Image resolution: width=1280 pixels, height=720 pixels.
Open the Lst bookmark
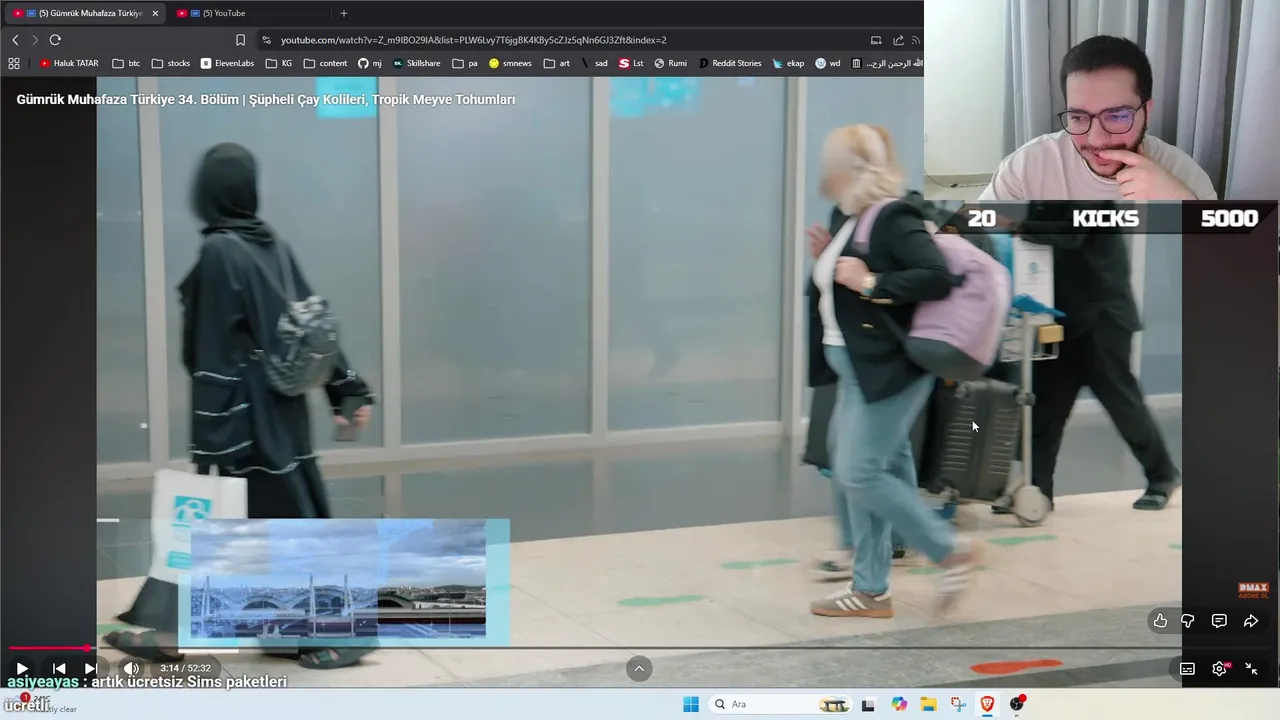click(x=631, y=63)
